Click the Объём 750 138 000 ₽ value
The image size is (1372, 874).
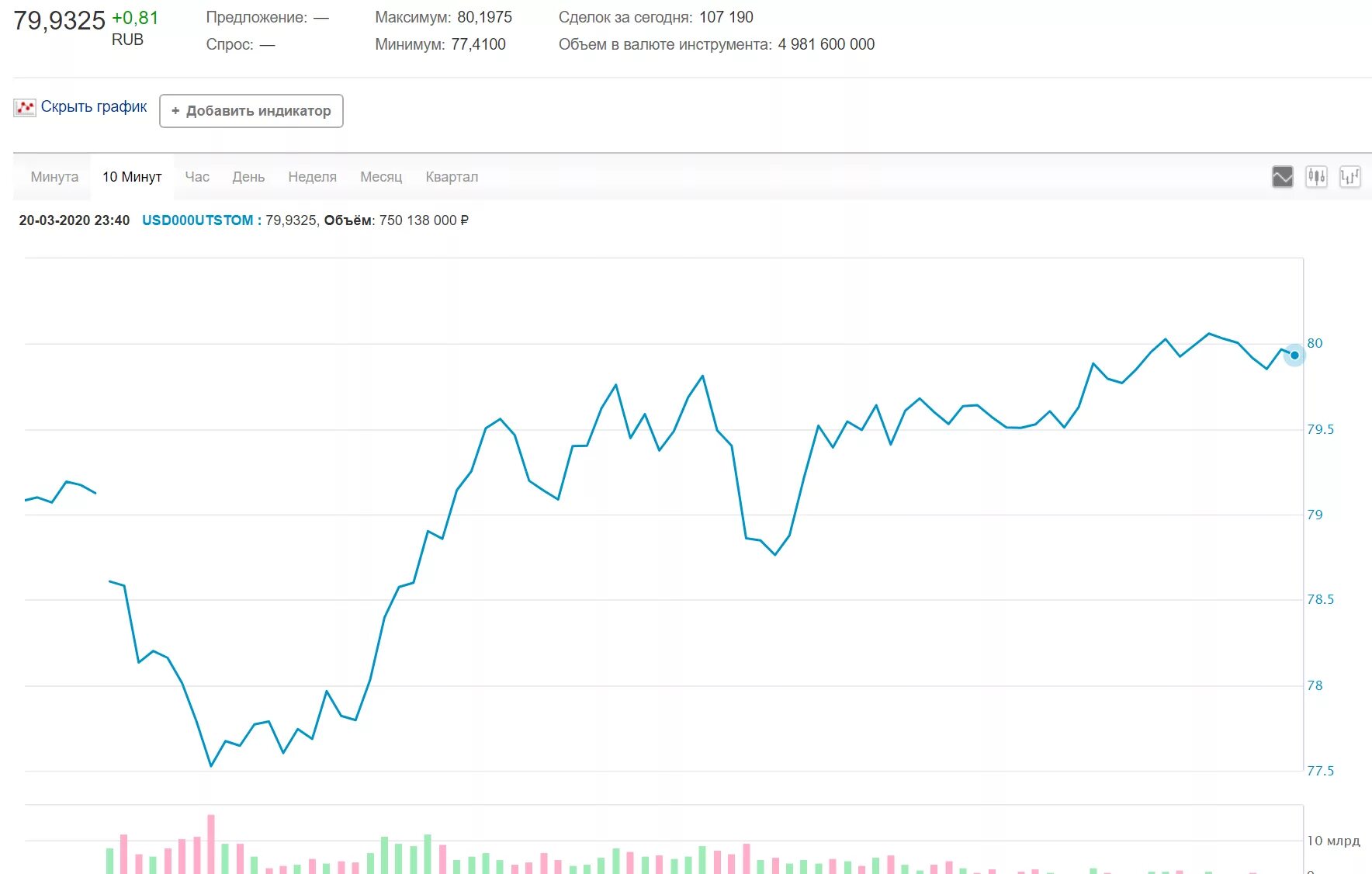click(424, 220)
